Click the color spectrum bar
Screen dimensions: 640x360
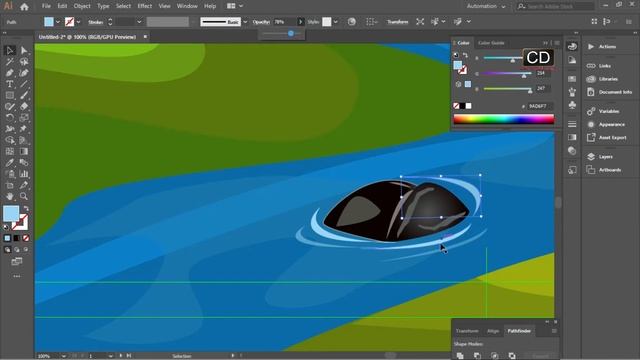pos(504,119)
